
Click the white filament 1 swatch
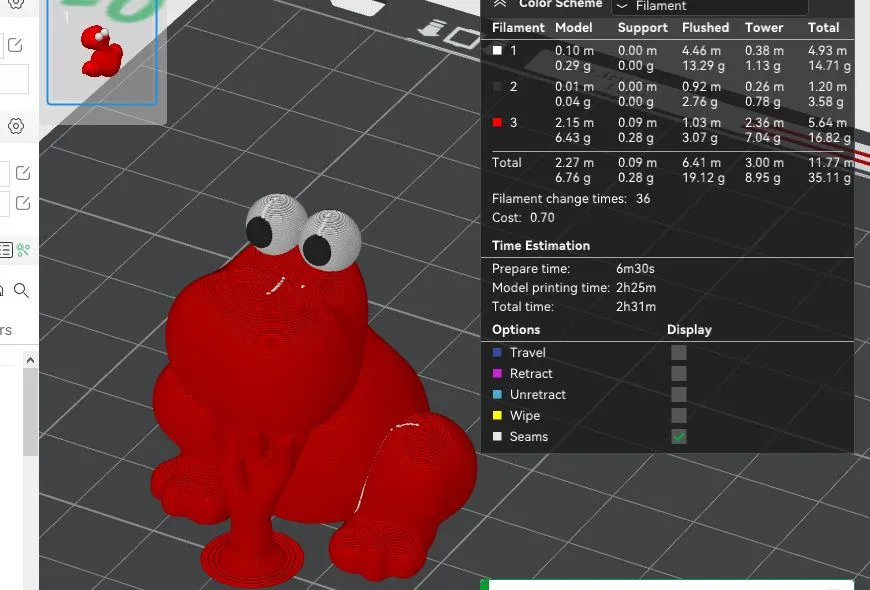(498, 50)
